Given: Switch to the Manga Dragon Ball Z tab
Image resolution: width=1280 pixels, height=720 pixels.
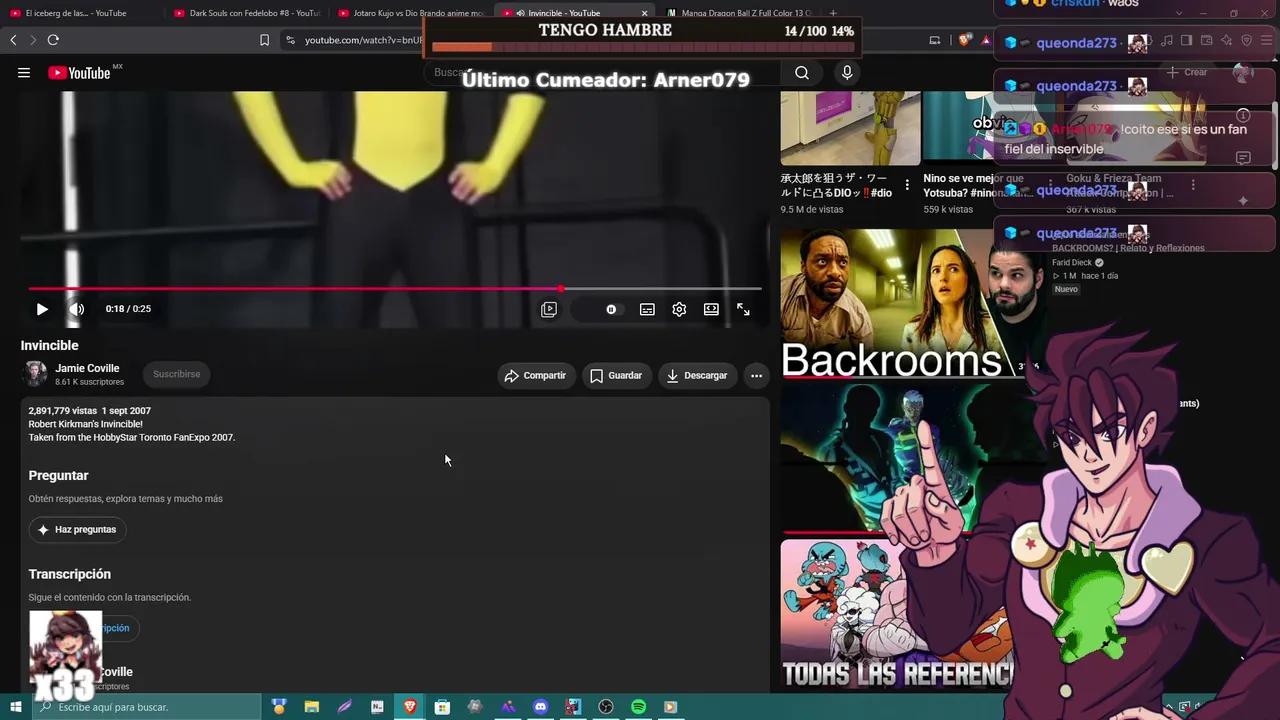Looking at the screenshot, I should pyautogui.click(x=740, y=13).
